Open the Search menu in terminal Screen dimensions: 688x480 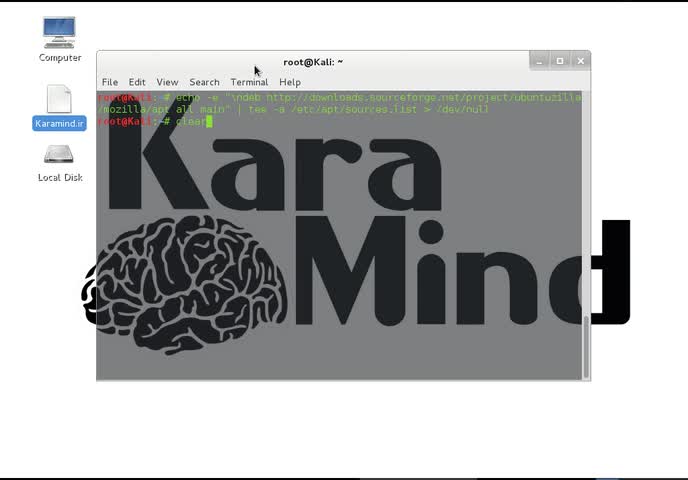tap(204, 82)
